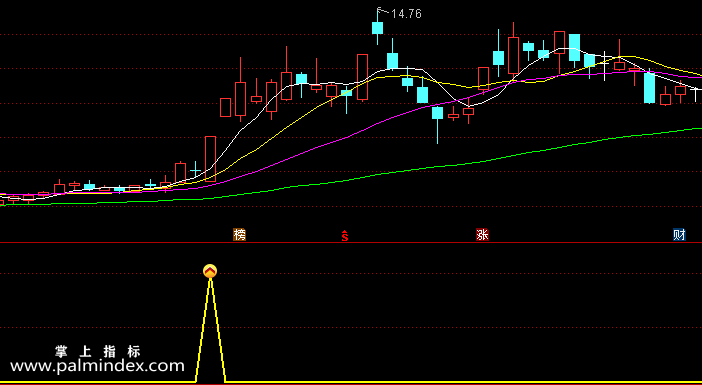Select the white doji cross candle near yellow line peak
This screenshot has width=702, height=385.
click(605, 65)
